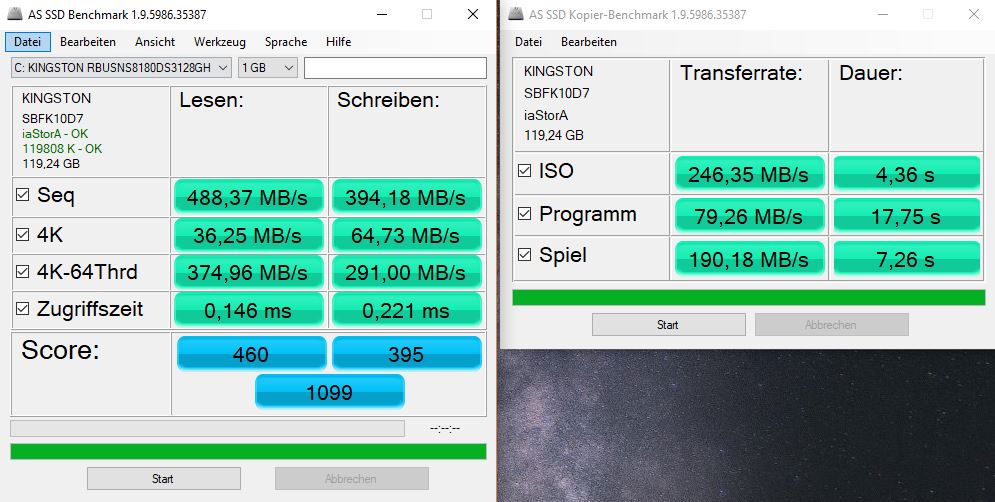The height and width of the screenshot is (502, 995).
Task: Toggle the 4K-64Thrd test checkbox
Action: click(x=22, y=272)
